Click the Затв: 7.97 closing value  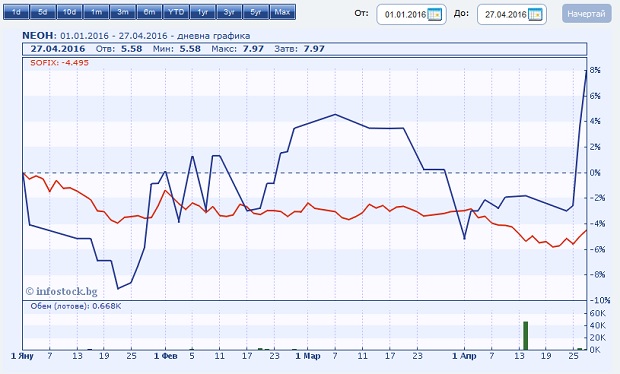tap(299, 49)
